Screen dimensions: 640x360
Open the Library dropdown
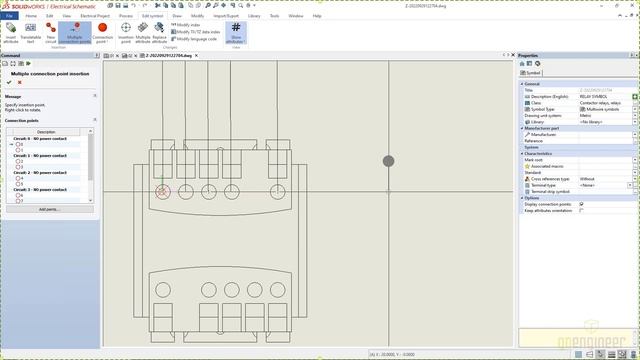click(635, 122)
